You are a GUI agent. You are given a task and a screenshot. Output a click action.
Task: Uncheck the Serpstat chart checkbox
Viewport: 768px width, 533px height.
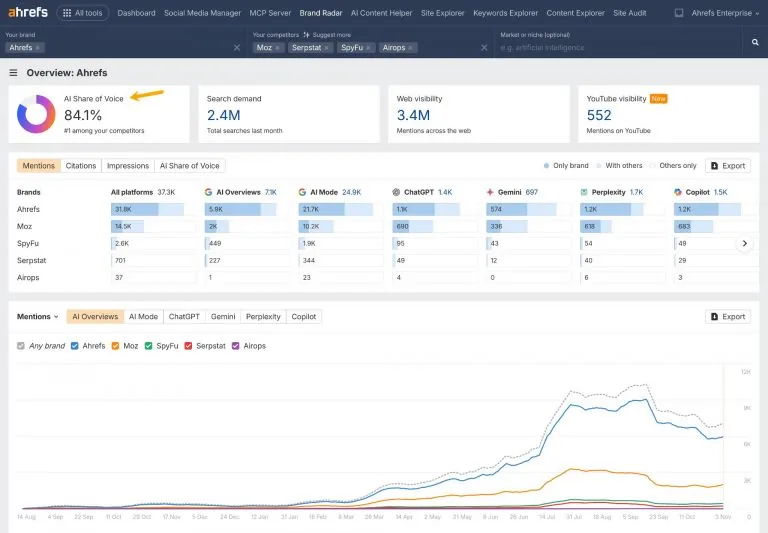(188, 346)
